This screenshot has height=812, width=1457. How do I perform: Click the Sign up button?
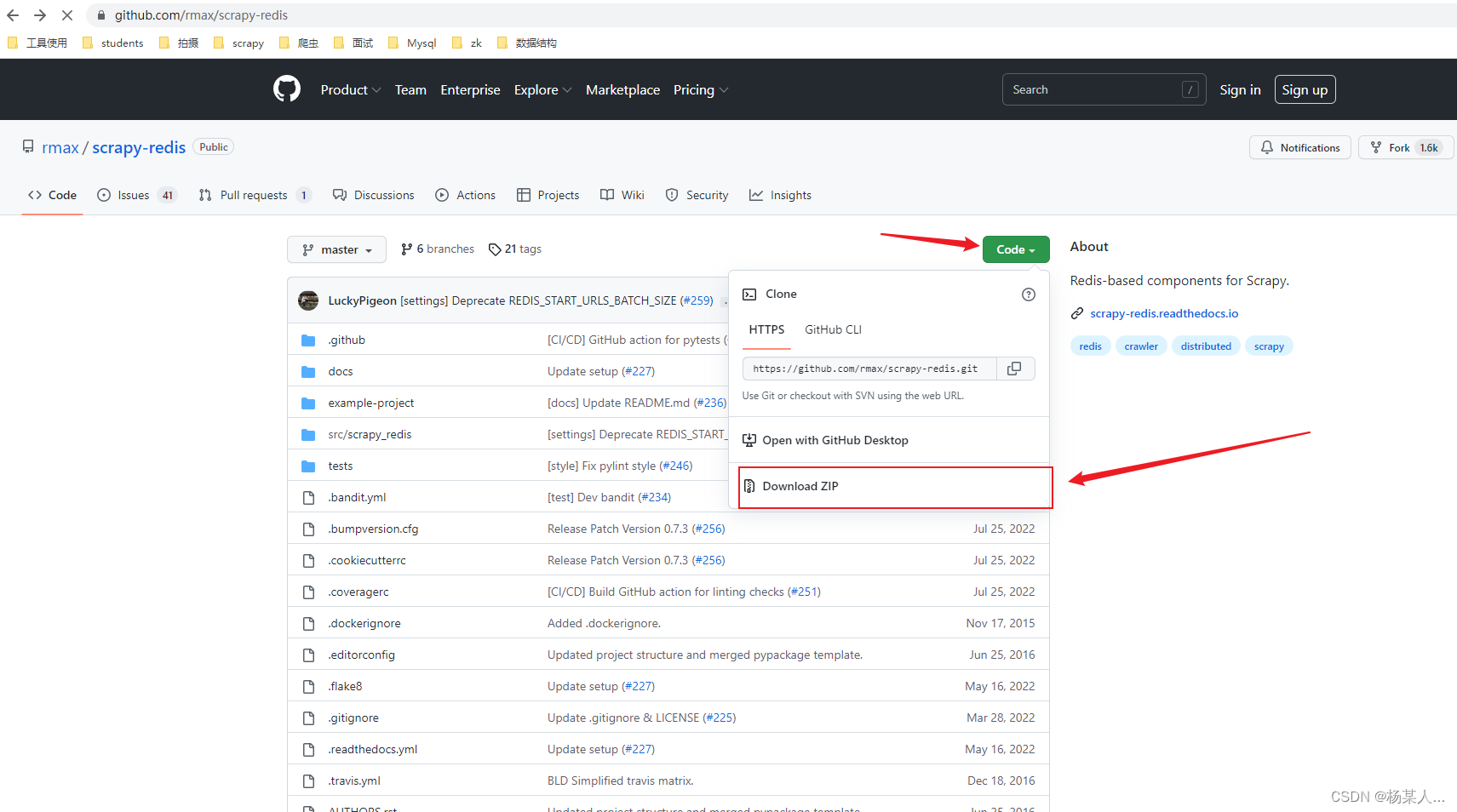tap(1305, 89)
